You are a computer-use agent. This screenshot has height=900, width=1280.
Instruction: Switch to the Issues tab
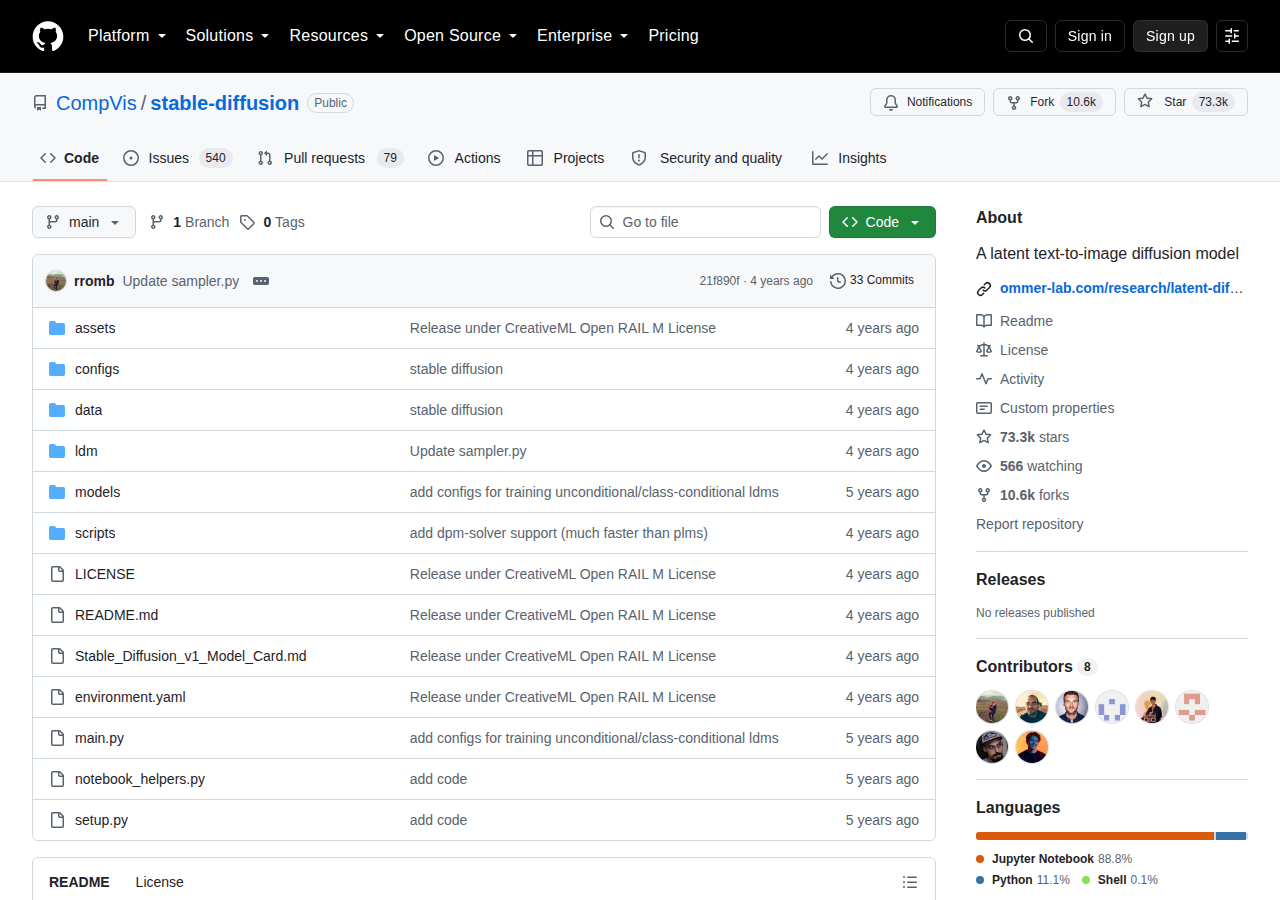tap(177, 158)
